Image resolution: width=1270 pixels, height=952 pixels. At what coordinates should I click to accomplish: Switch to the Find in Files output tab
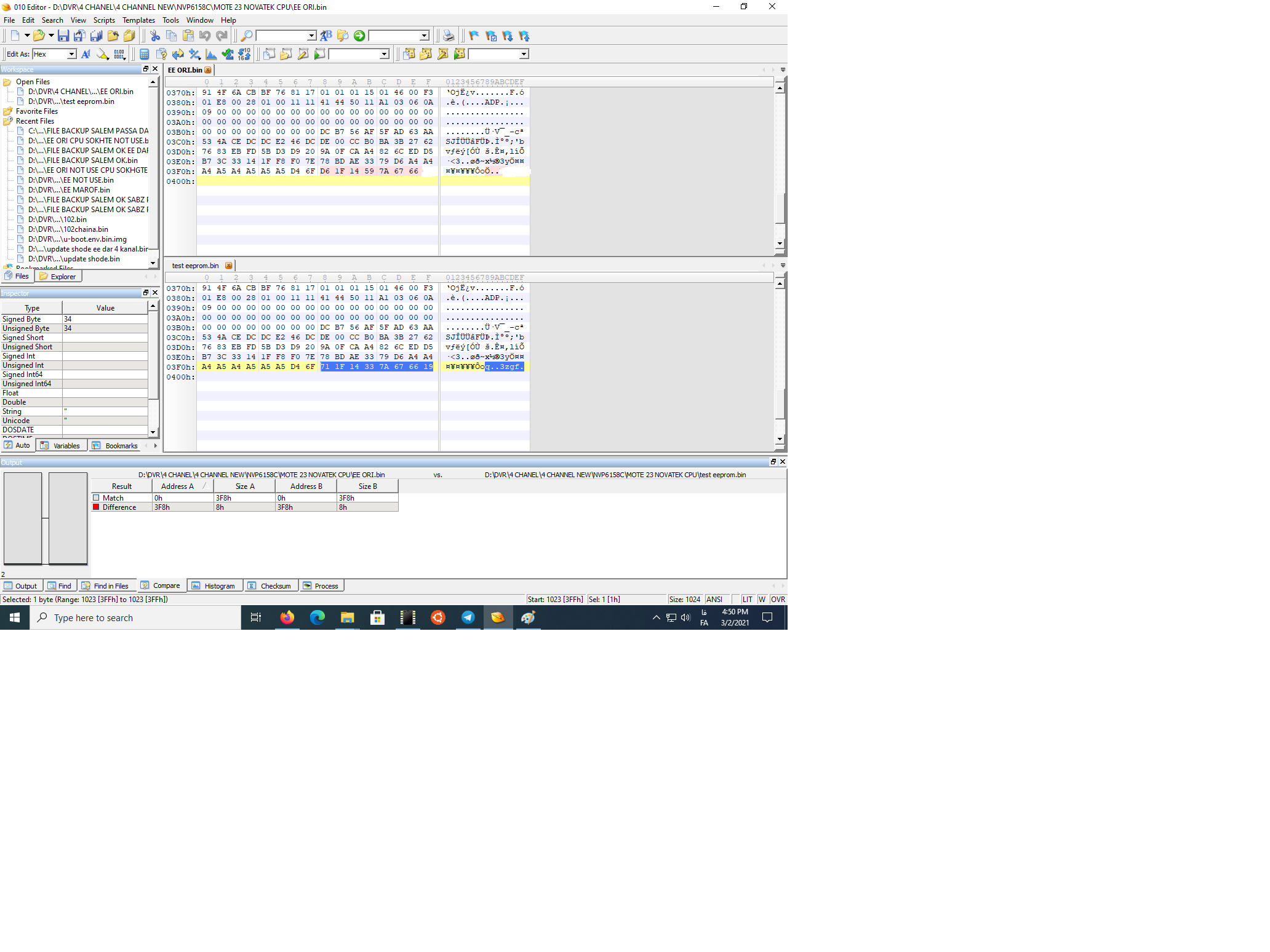click(x=105, y=586)
